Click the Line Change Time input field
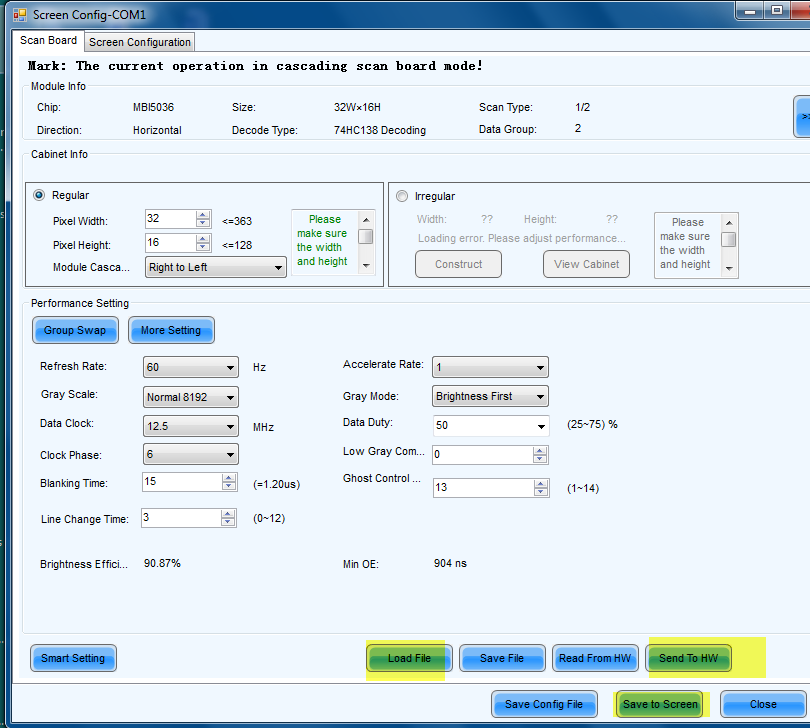Image resolution: width=810 pixels, height=728 pixels. pyautogui.click(x=180, y=518)
